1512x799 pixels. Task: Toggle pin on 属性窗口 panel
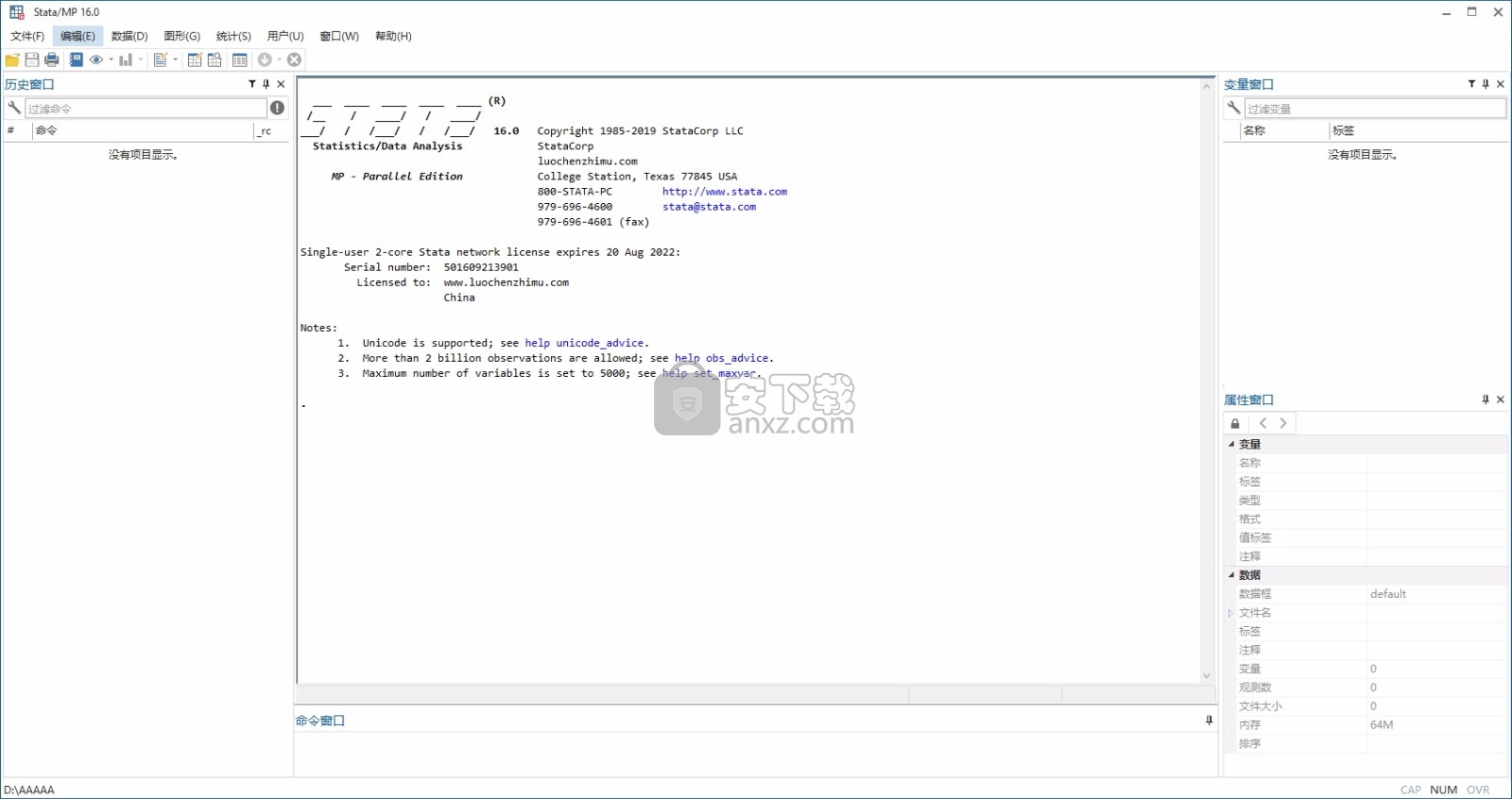(1486, 399)
